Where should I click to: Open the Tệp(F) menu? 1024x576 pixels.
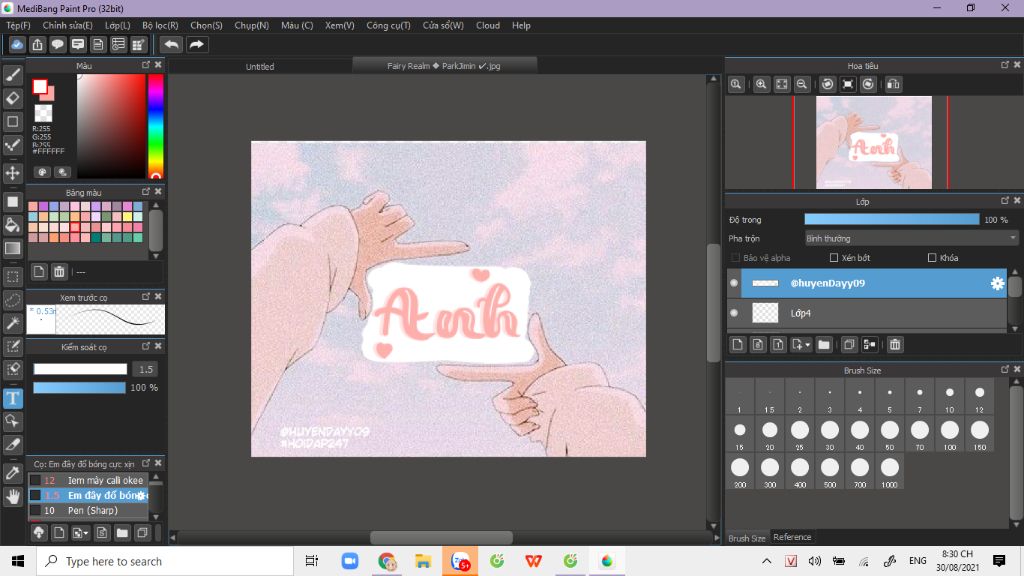click(18, 25)
